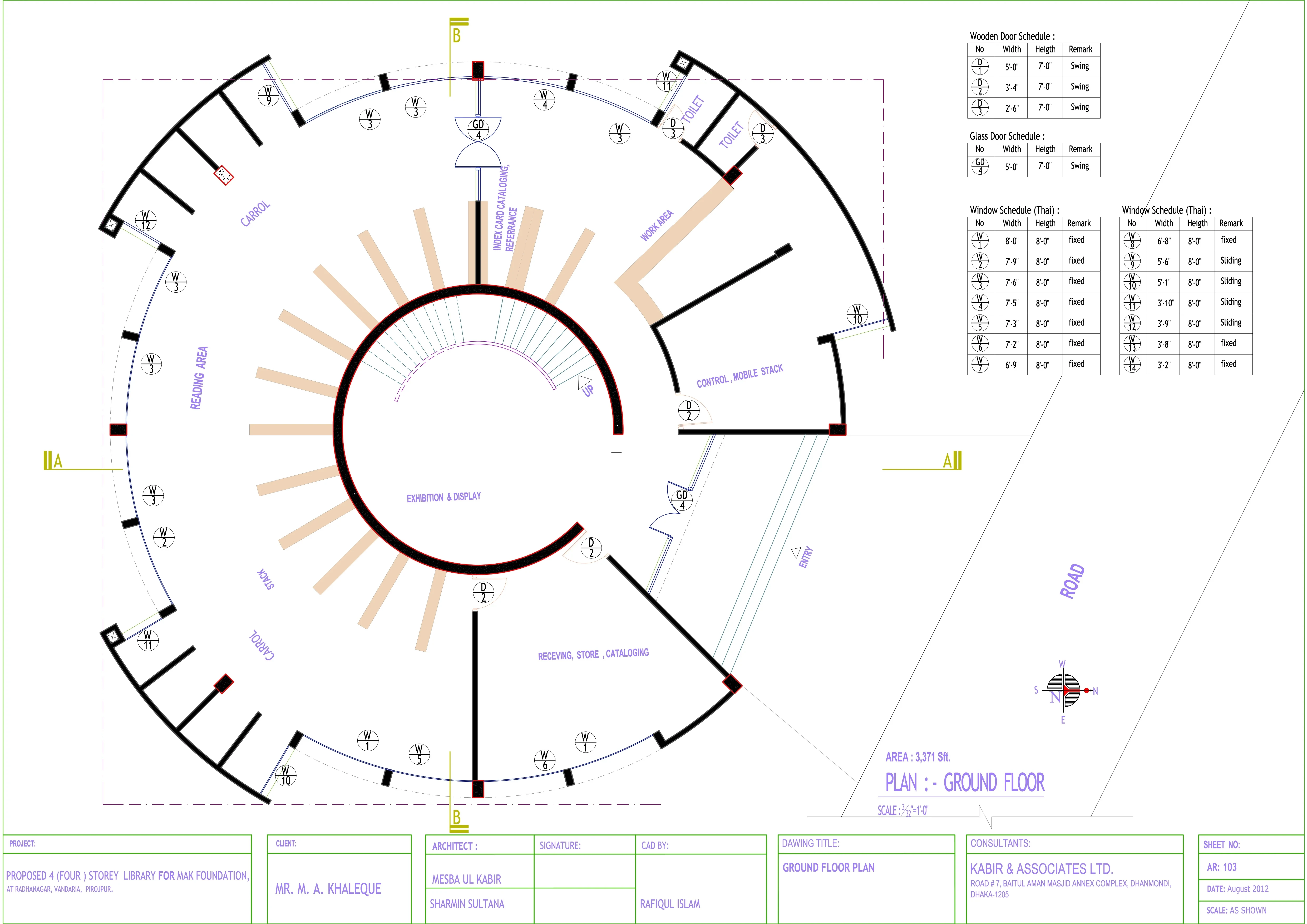Click the ENTRY arrow triangle marker
Screen dimensions: 1307x924
(796, 552)
